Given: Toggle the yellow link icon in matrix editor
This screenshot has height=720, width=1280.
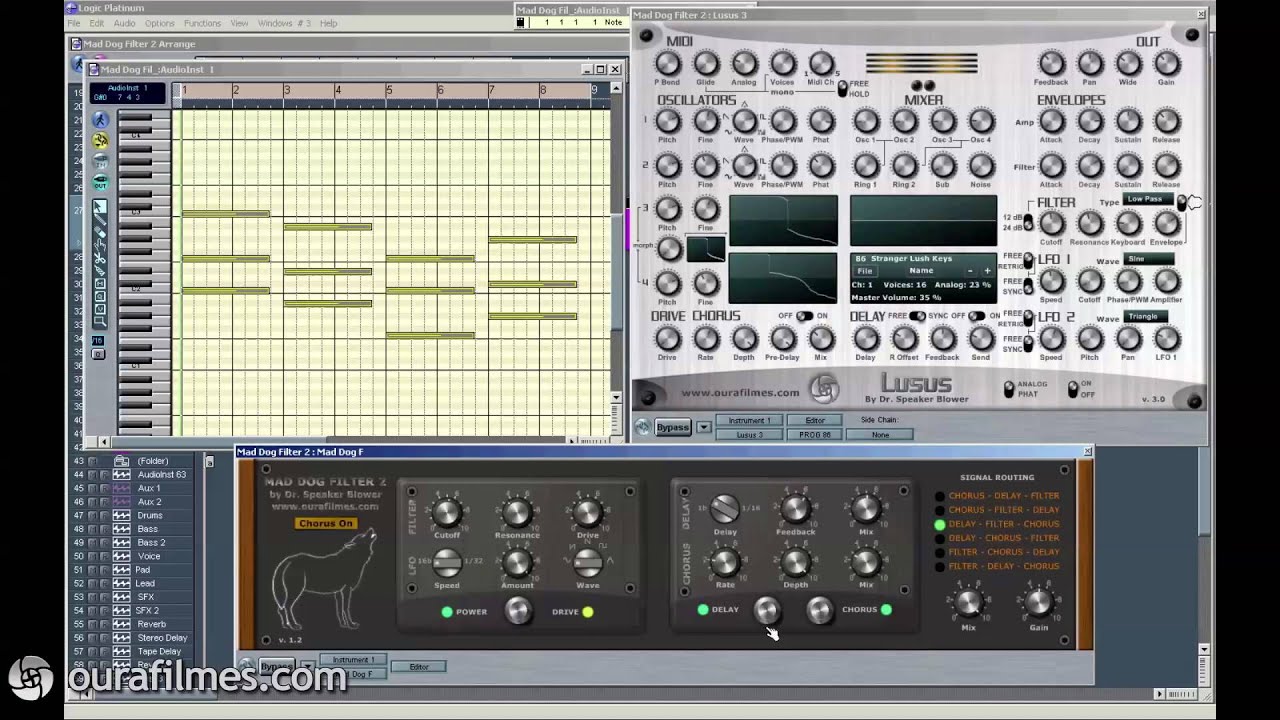Looking at the screenshot, I should coord(100,141).
